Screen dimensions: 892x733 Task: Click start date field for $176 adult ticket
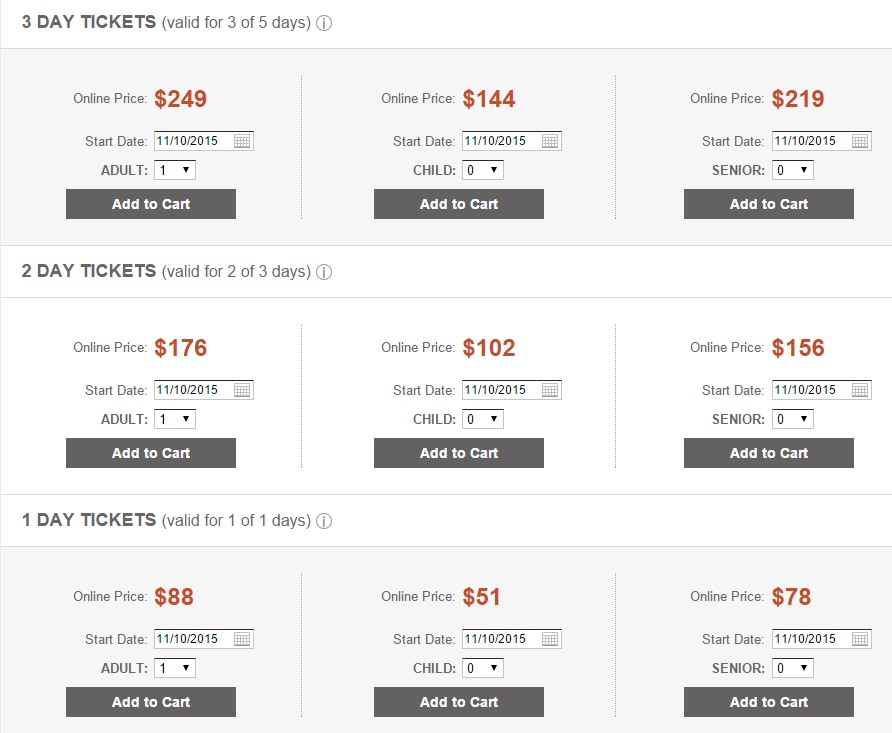coord(204,390)
